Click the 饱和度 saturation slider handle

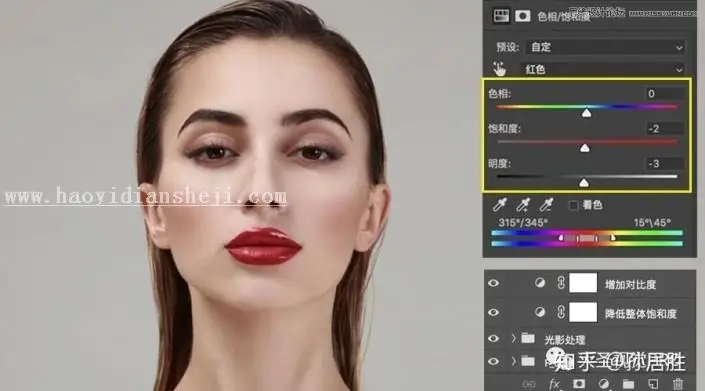pyautogui.click(x=585, y=148)
